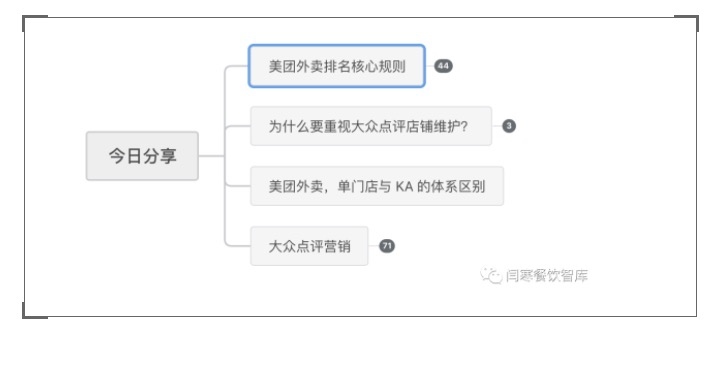Click the top border line of the frame

coord(361,17)
